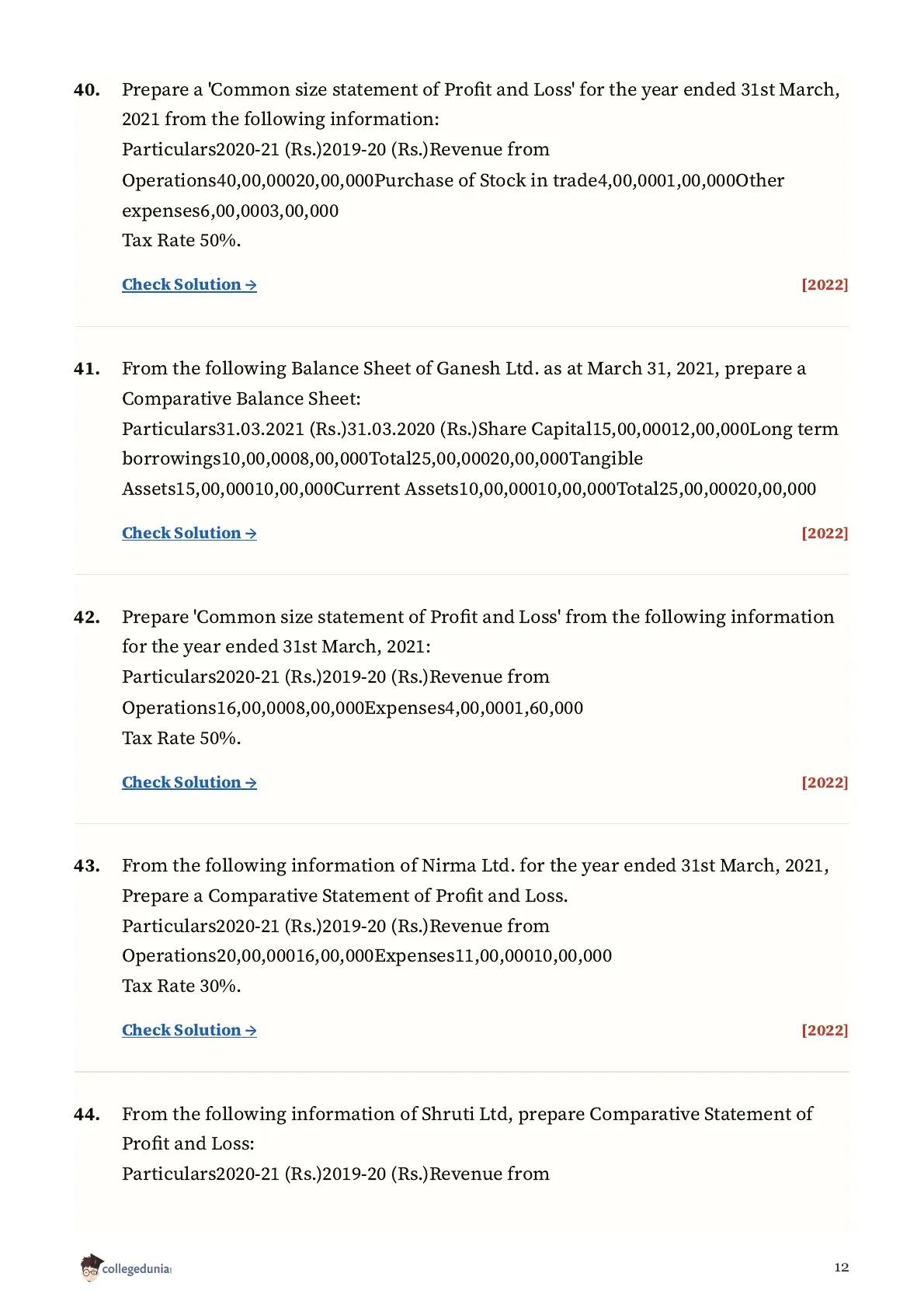The image size is (924, 1308).
Task: Click the Nirma Ltd. question text
Action: 475,880
